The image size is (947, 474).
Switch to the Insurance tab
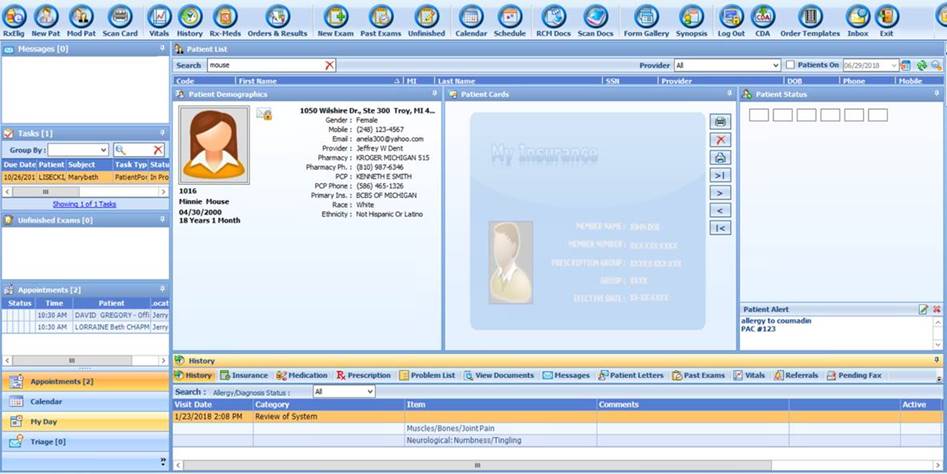coord(243,376)
